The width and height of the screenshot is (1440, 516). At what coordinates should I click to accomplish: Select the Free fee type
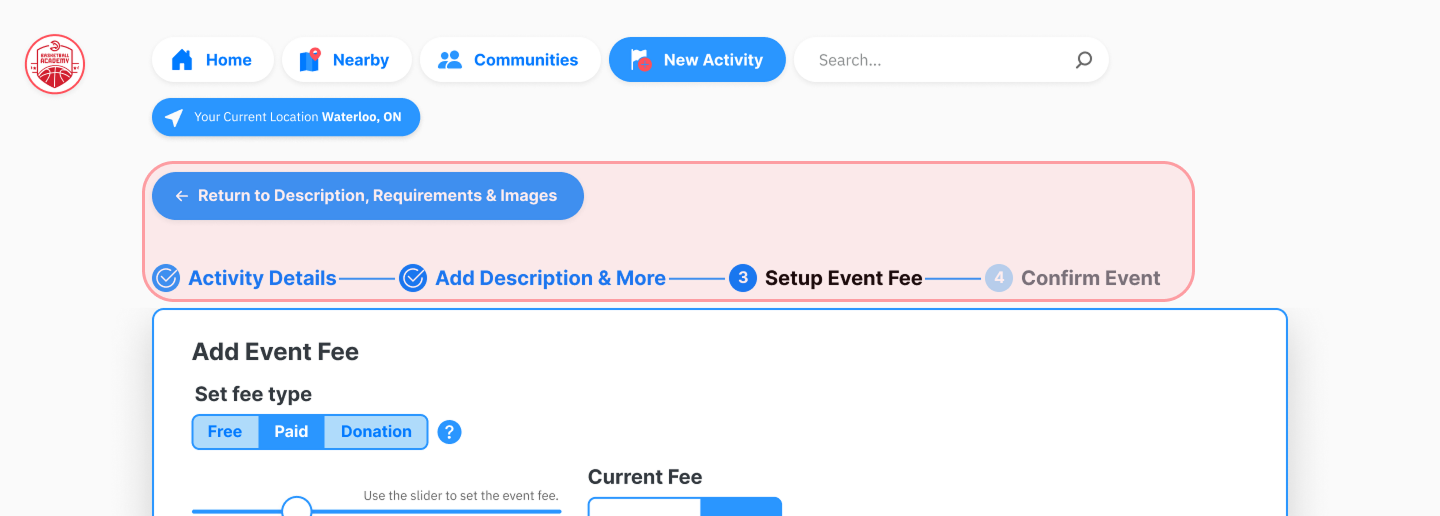coord(225,432)
